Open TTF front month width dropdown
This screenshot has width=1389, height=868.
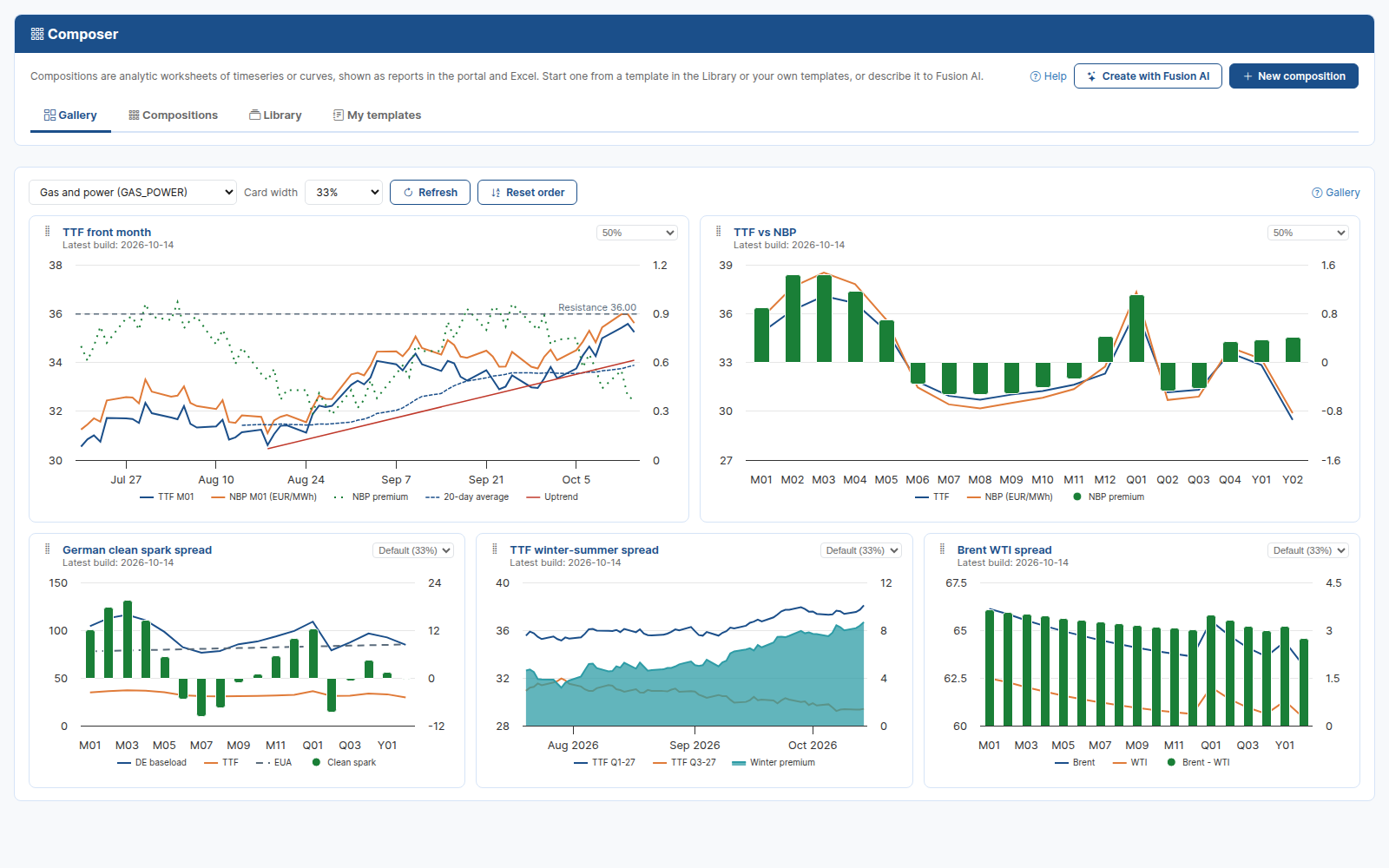pyautogui.click(x=637, y=233)
